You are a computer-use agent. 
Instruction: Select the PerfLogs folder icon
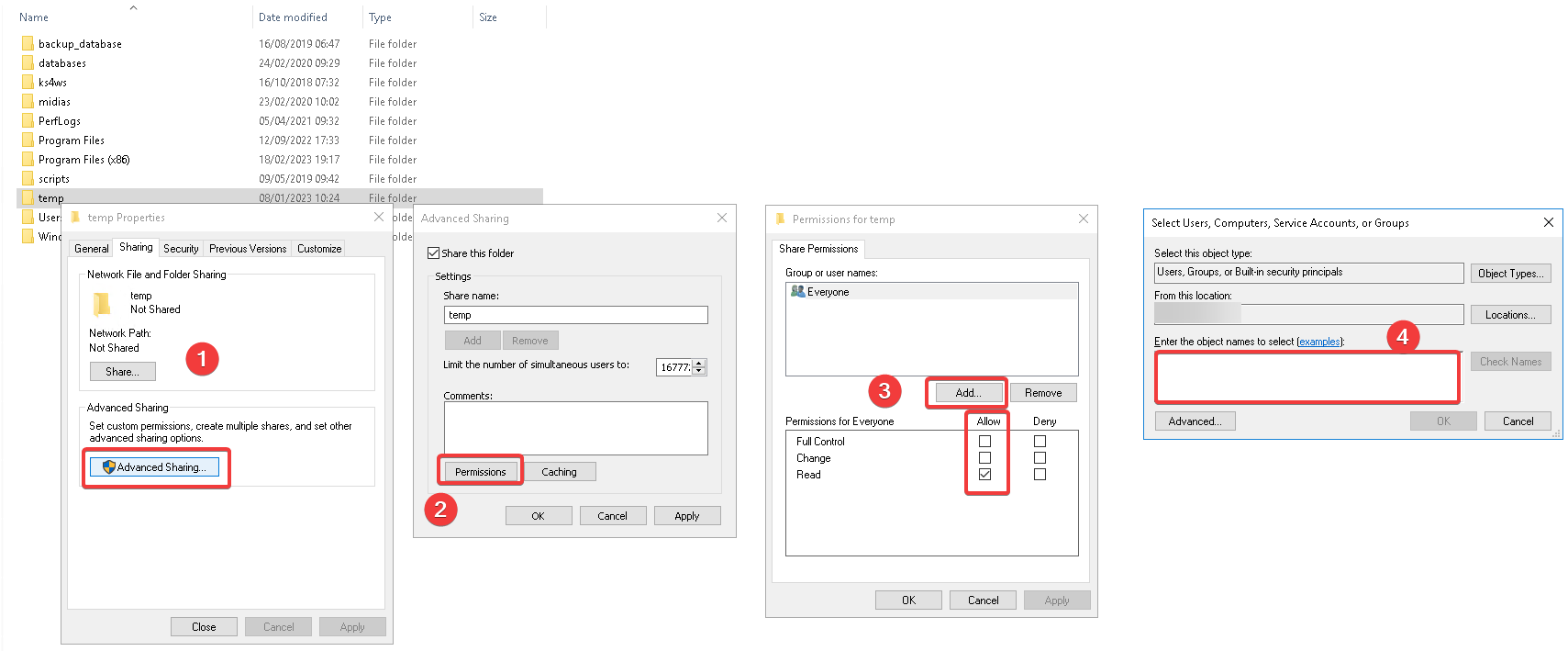click(28, 121)
